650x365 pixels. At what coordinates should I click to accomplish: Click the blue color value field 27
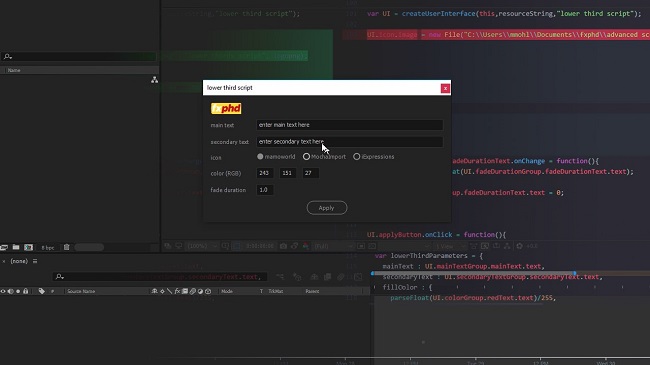310,173
